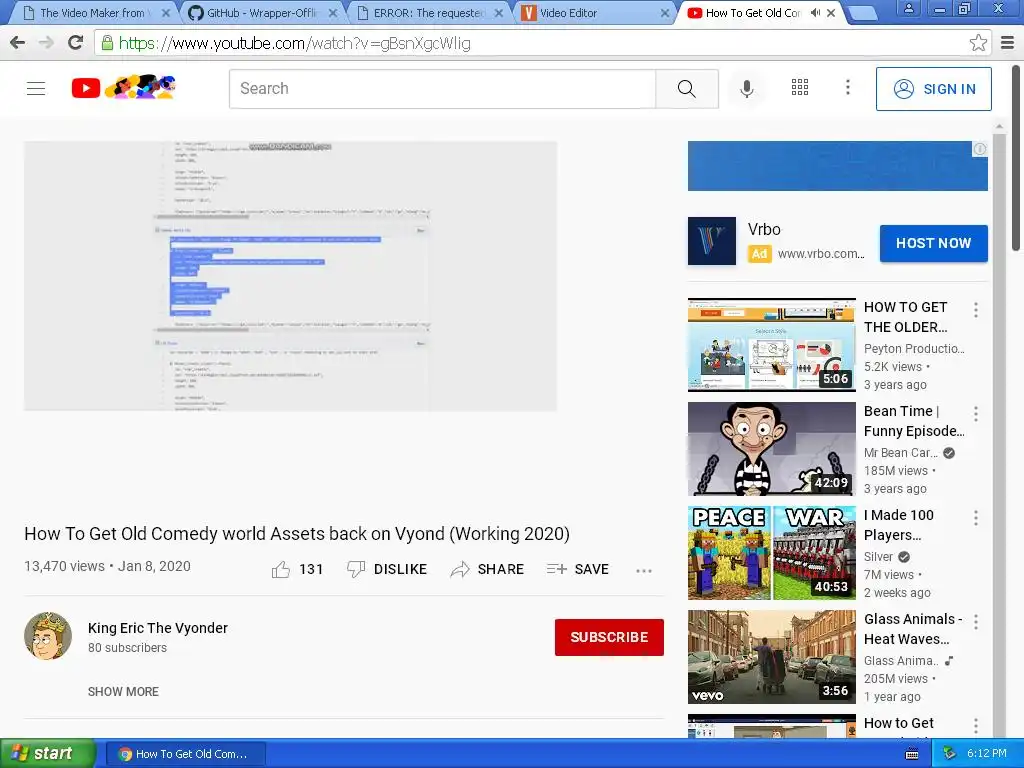Open PEACE WAR Minecraft thumbnail

771,552
